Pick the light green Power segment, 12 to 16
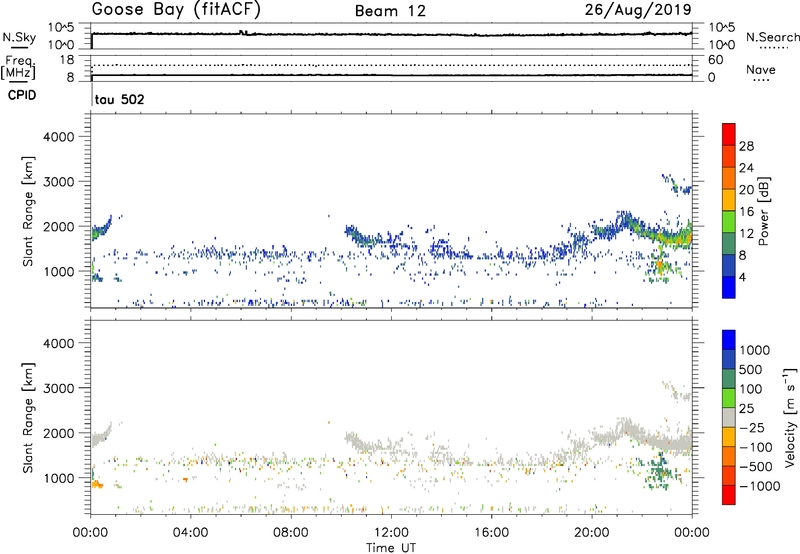 click(729, 222)
